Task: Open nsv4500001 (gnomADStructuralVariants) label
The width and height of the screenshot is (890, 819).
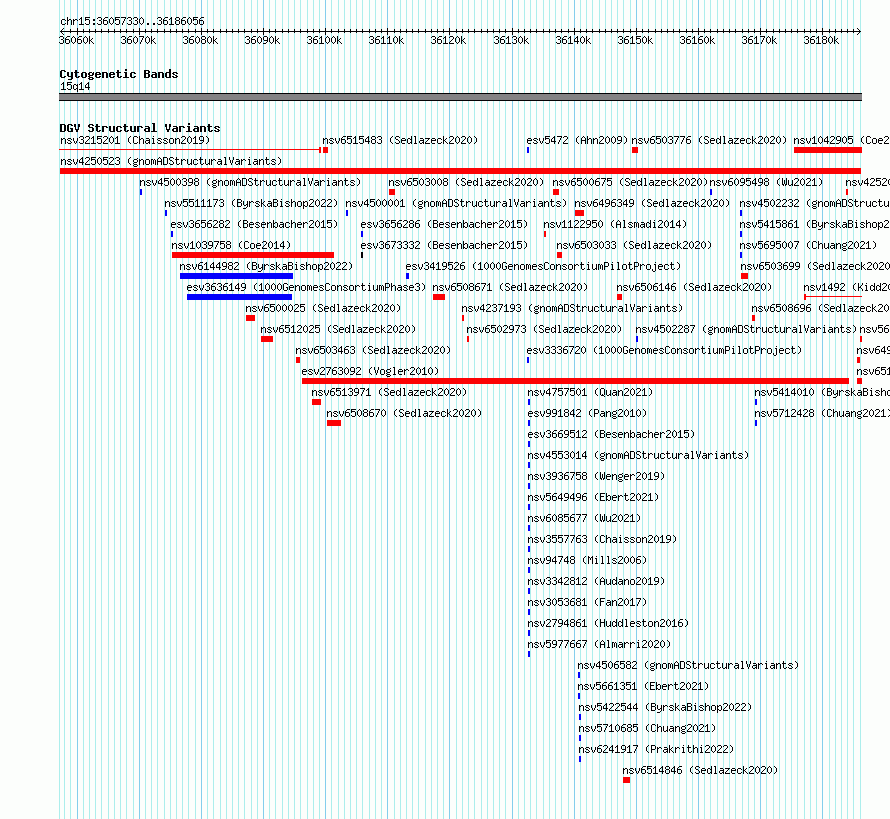Action: click(x=456, y=203)
